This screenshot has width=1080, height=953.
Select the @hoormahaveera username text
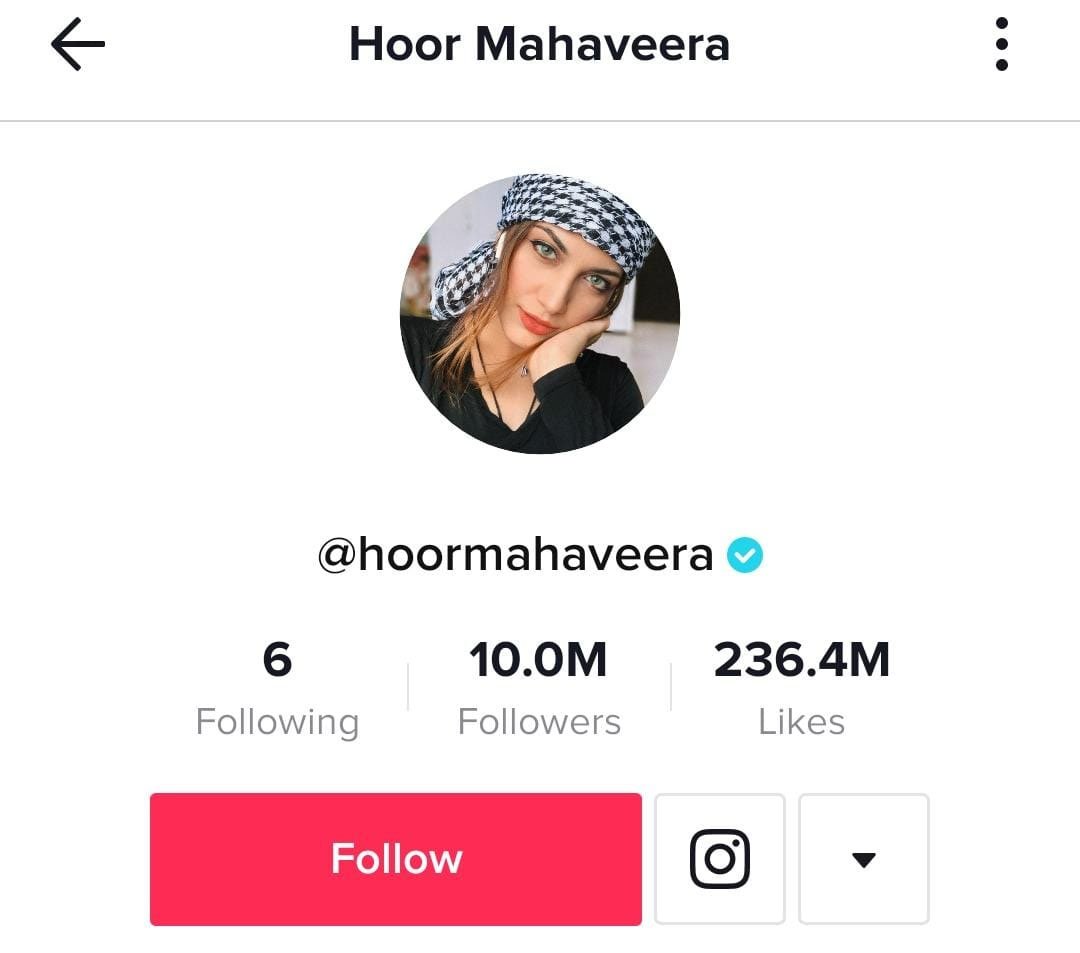pos(515,555)
